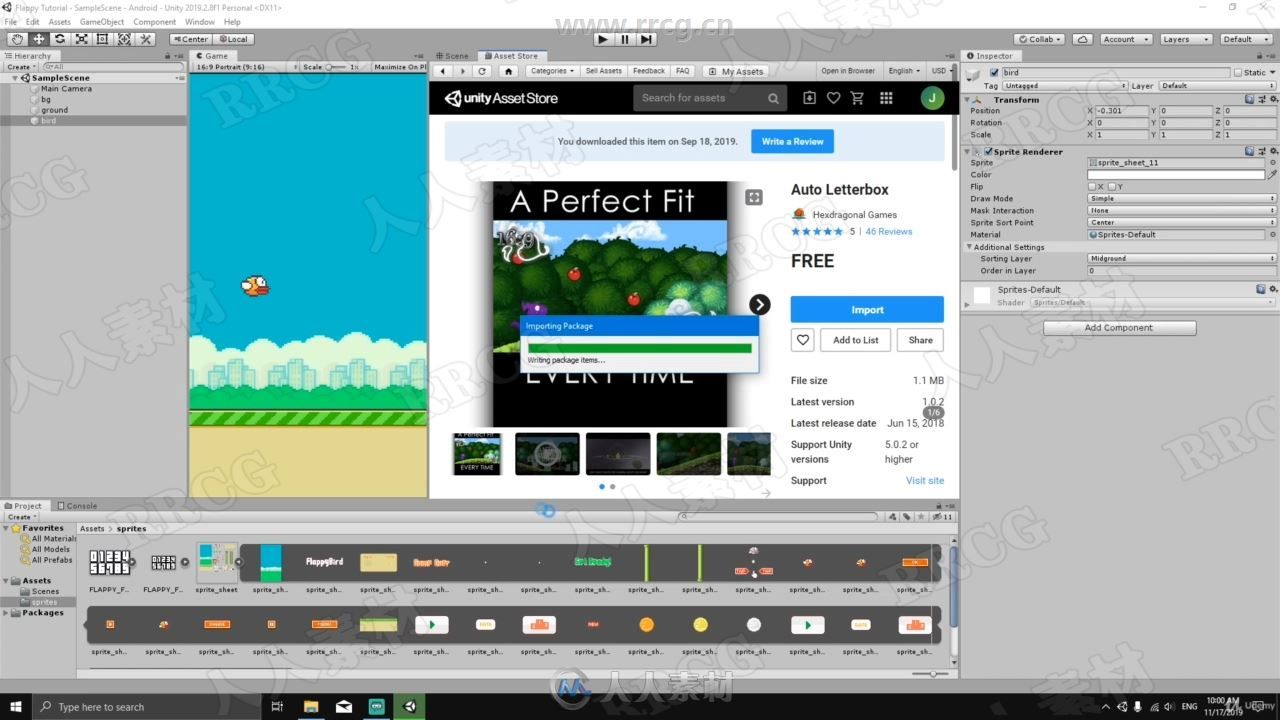Viewport: 1280px width, 720px height.
Task: Open Asset Store wishlist heart in header
Action: coord(834,98)
